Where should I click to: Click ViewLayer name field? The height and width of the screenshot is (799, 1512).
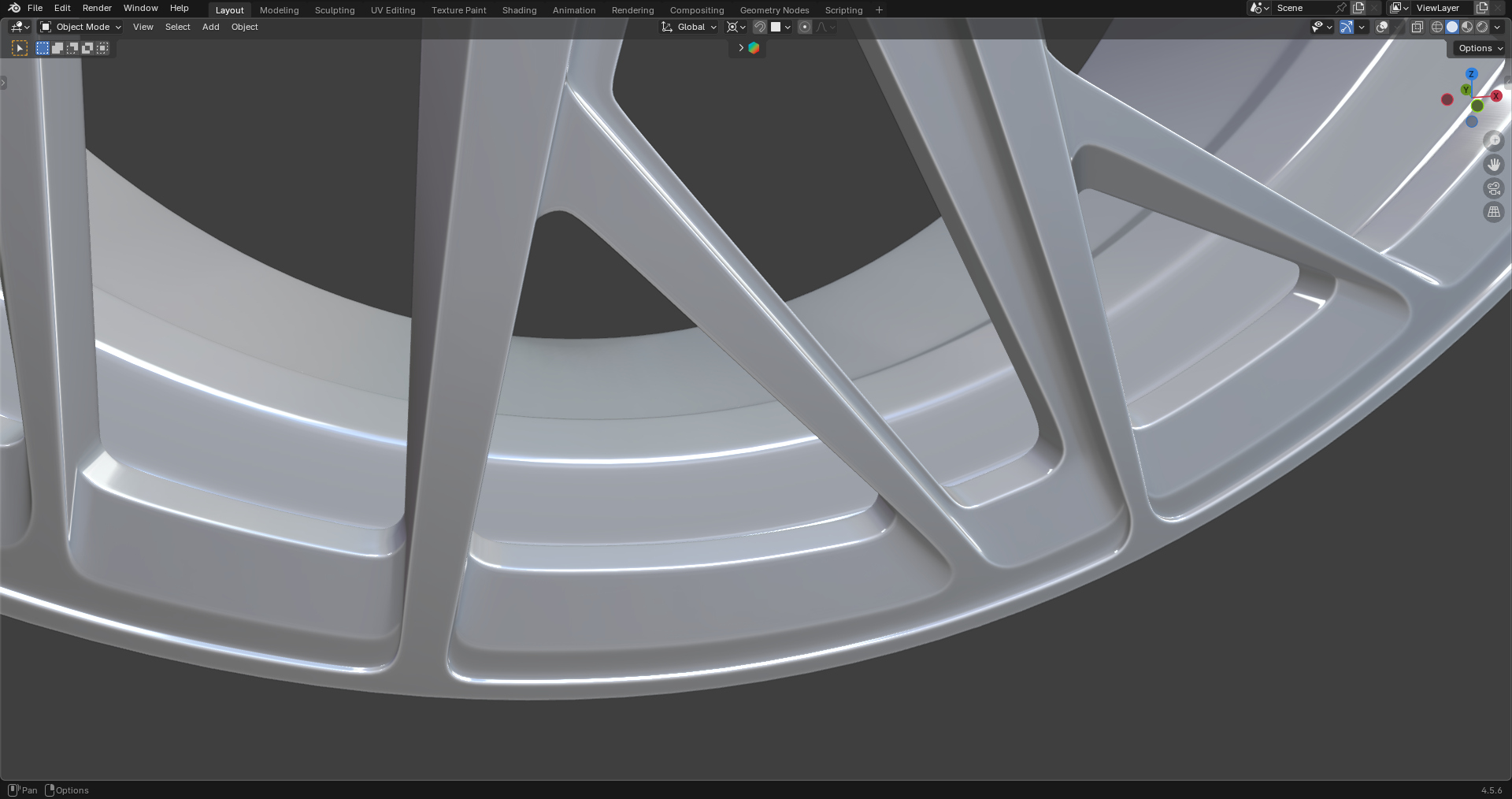pyautogui.click(x=1442, y=8)
